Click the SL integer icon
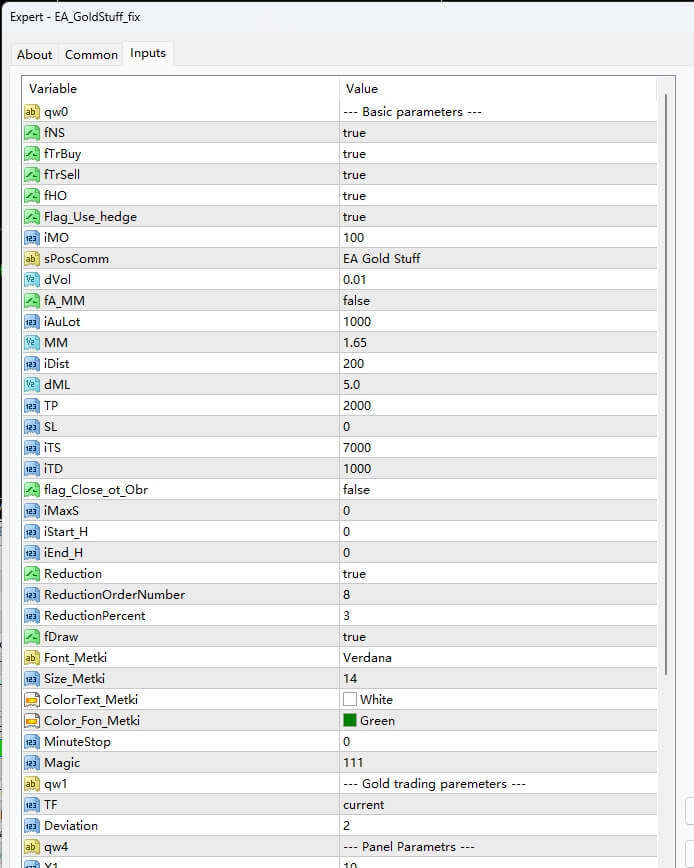694x868 pixels. pyautogui.click(x=32, y=427)
